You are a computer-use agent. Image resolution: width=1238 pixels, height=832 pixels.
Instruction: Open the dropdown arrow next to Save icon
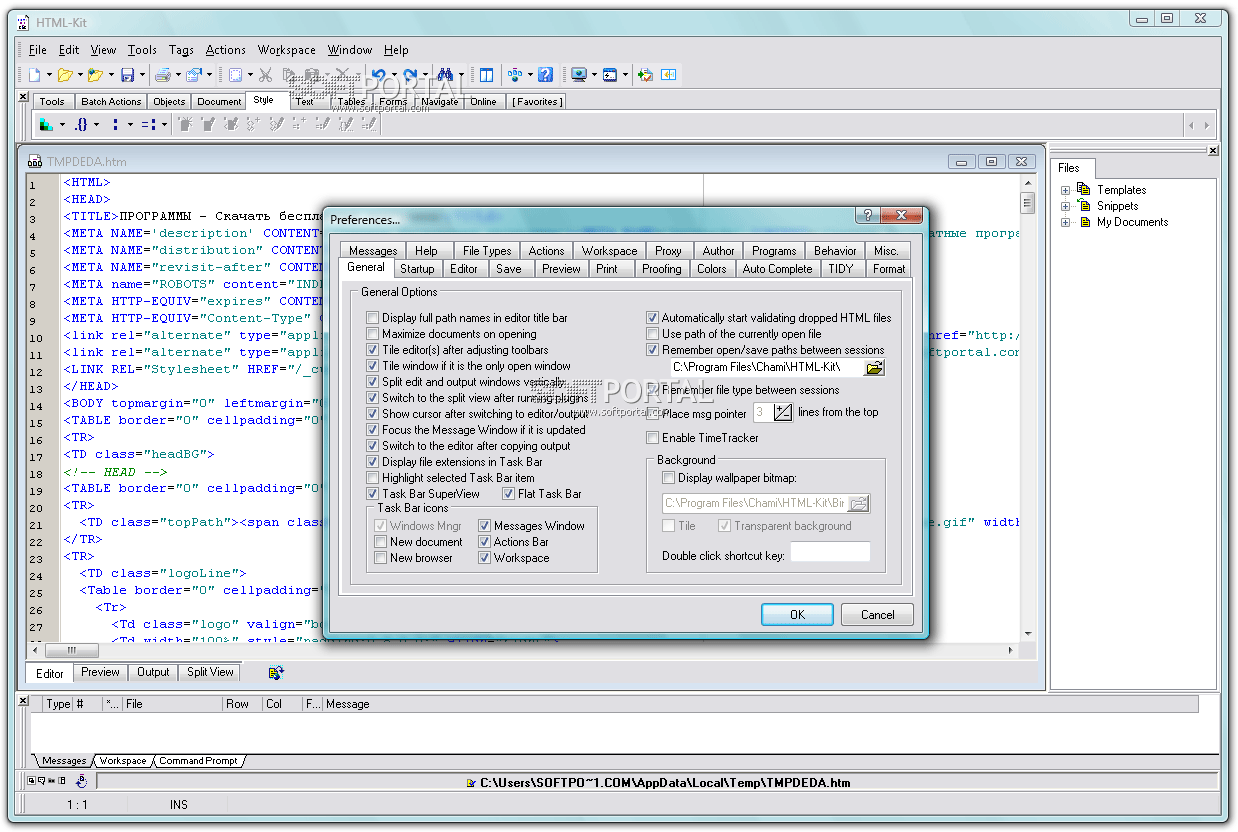142,75
